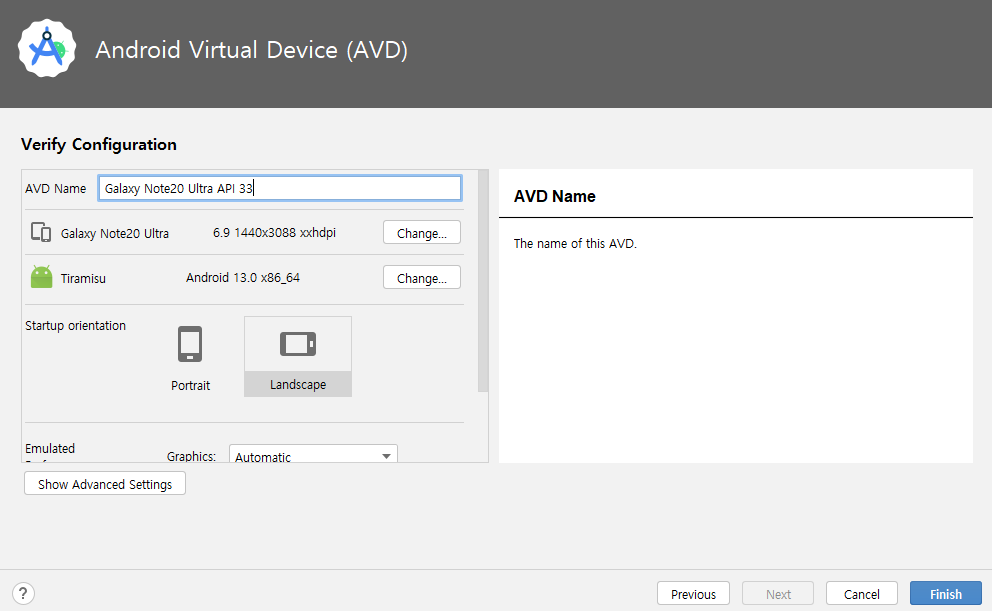Viewport: 992px width, 611px height.
Task: Click the AVD Name text field
Action: coord(280,188)
